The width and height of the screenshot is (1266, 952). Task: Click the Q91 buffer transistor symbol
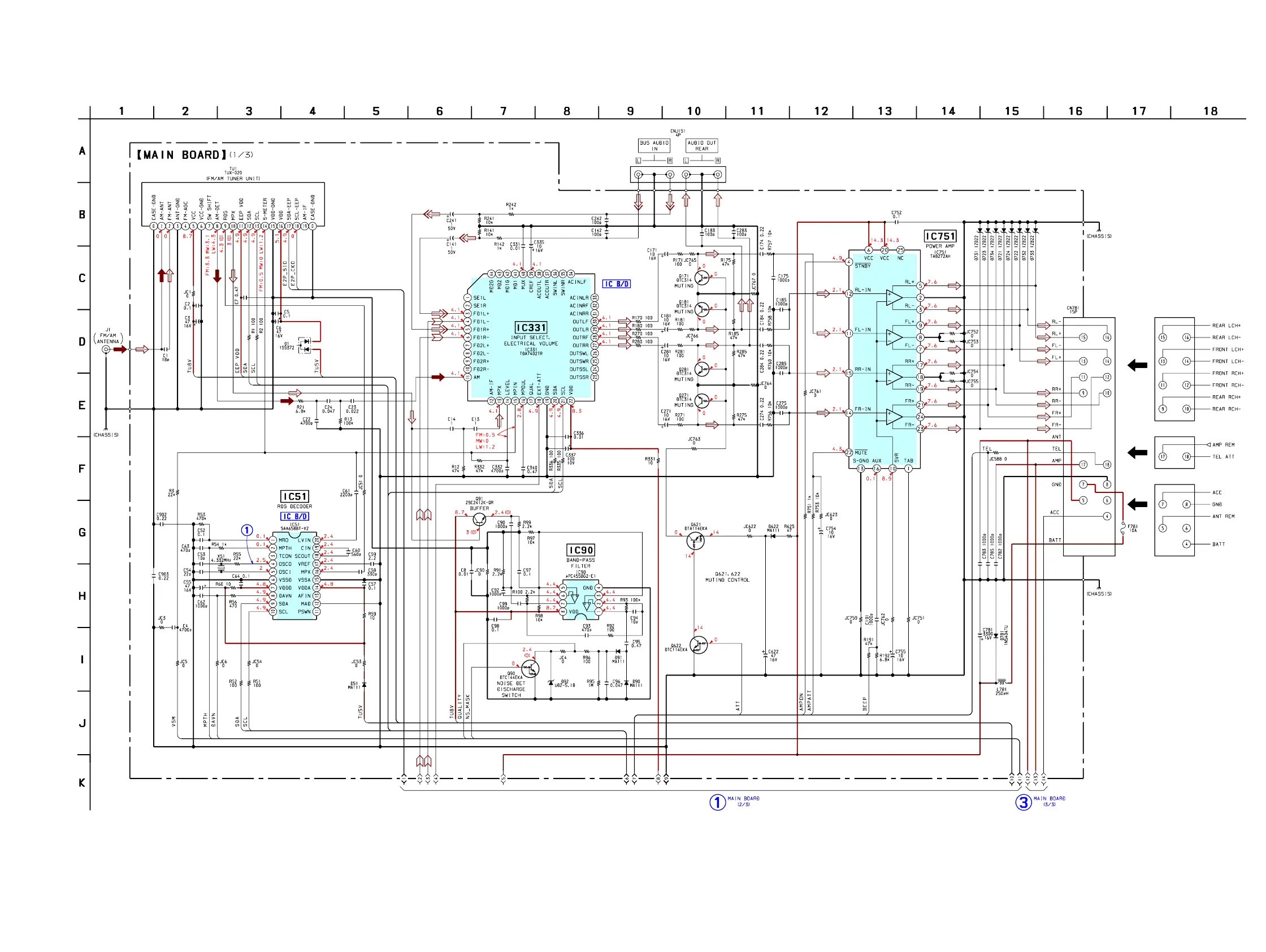click(x=479, y=519)
